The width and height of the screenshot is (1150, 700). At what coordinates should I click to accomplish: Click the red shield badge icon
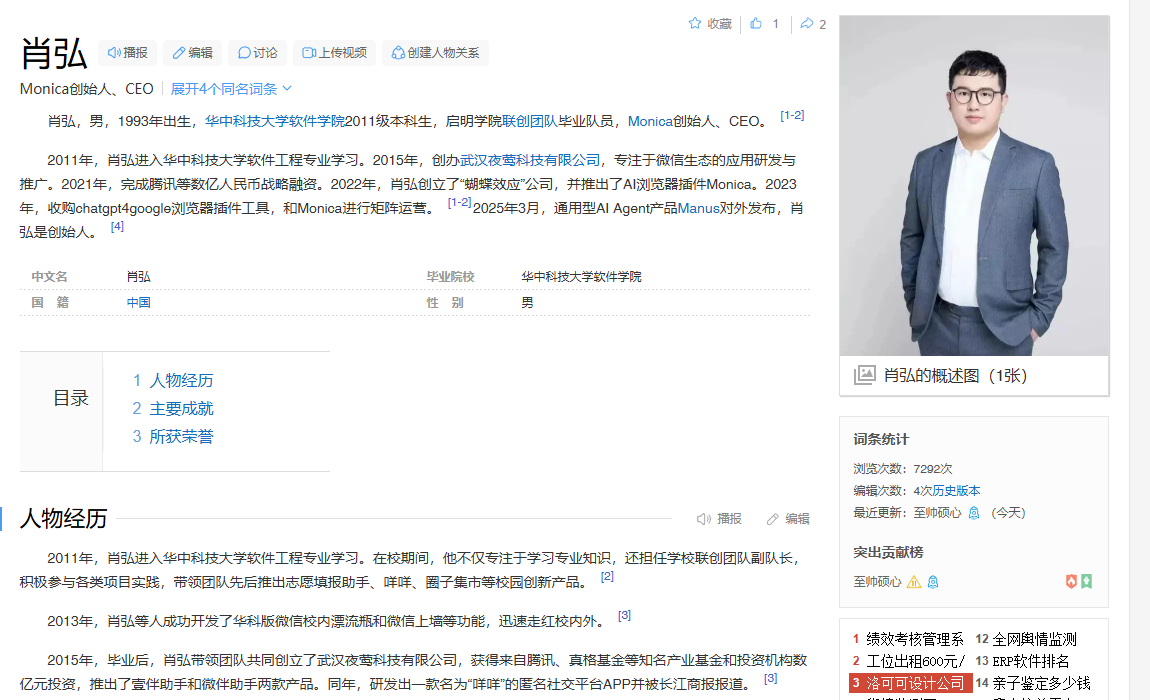pyautogui.click(x=1072, y=581)
